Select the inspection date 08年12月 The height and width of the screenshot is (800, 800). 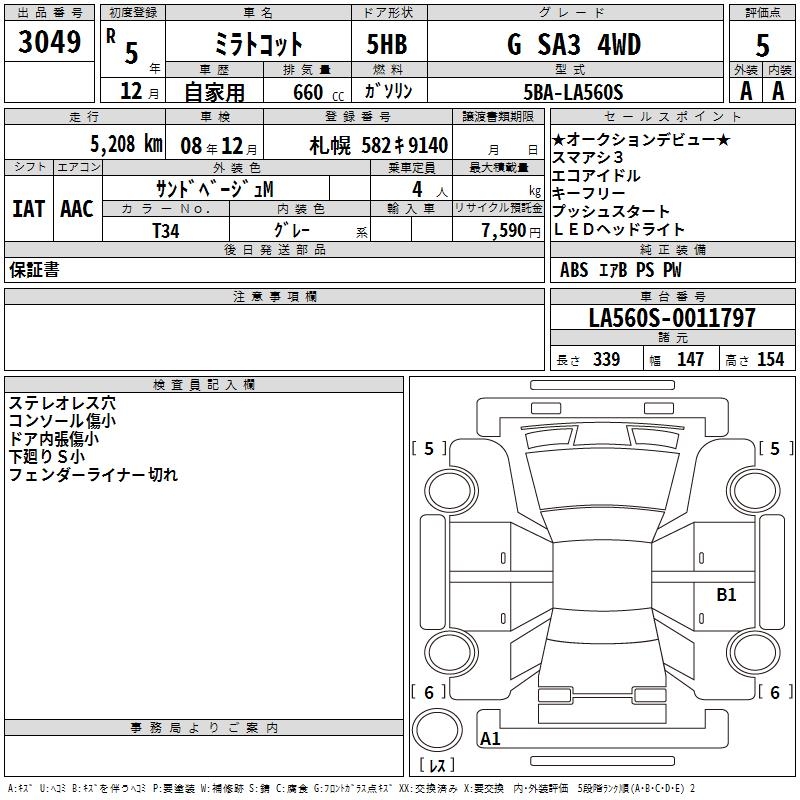point(219,146)
